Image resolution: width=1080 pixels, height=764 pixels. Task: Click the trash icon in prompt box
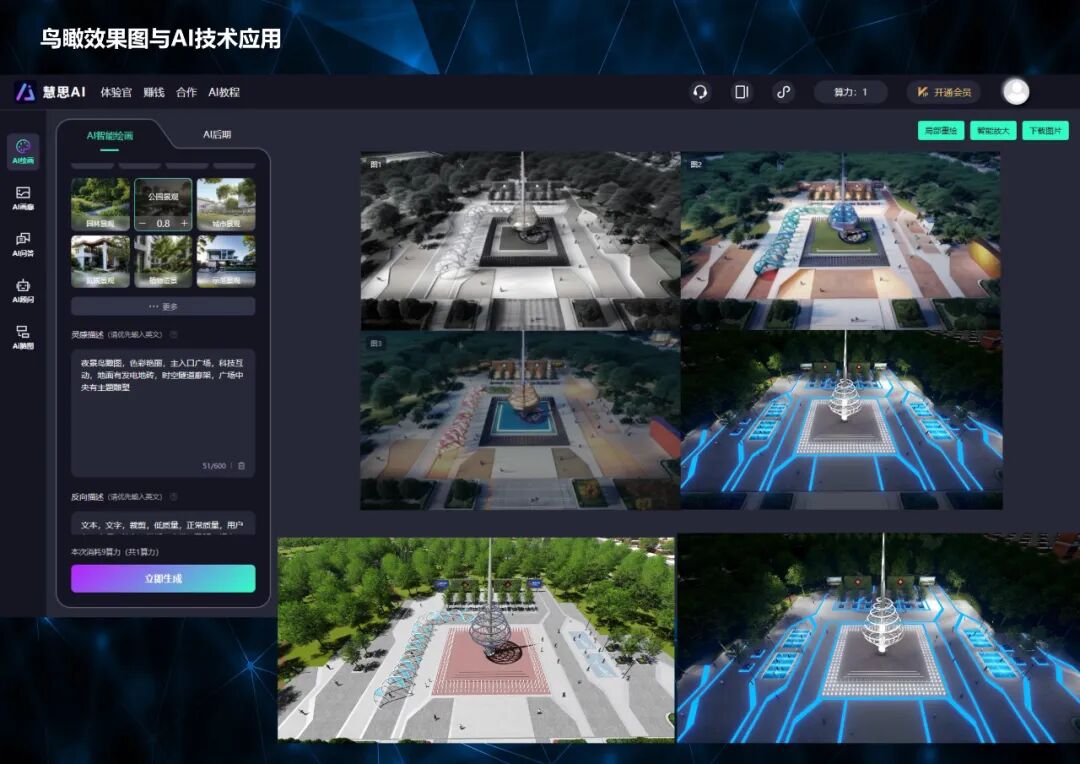(x=241, y=466)
